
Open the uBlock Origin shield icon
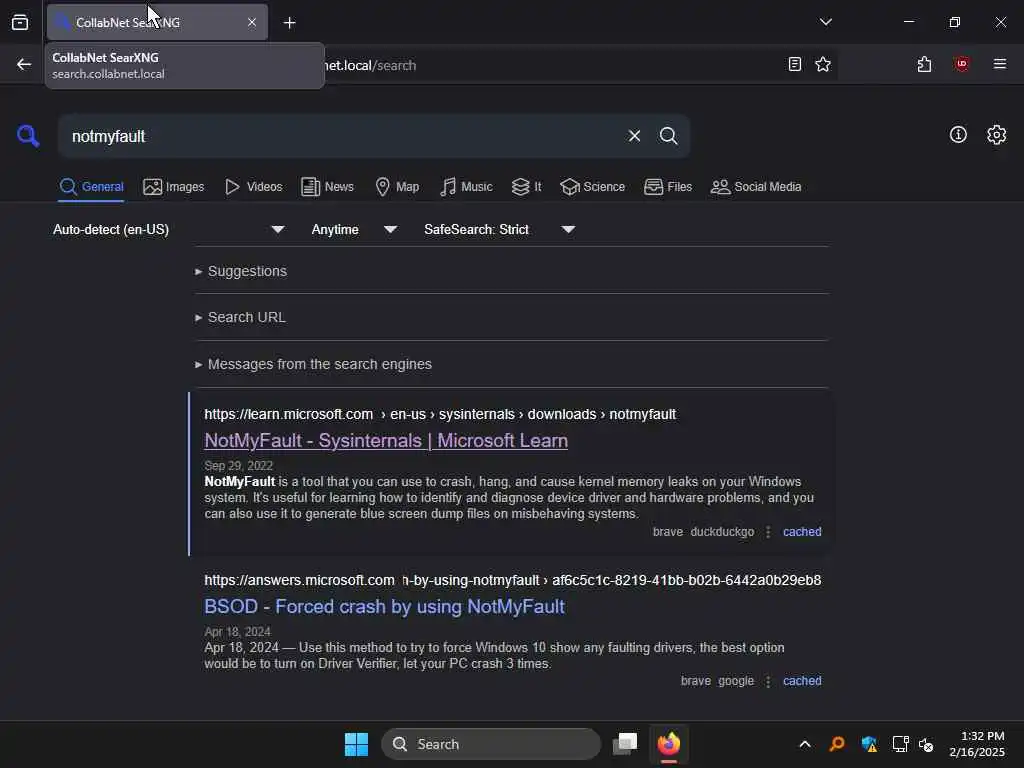(962, 64)
